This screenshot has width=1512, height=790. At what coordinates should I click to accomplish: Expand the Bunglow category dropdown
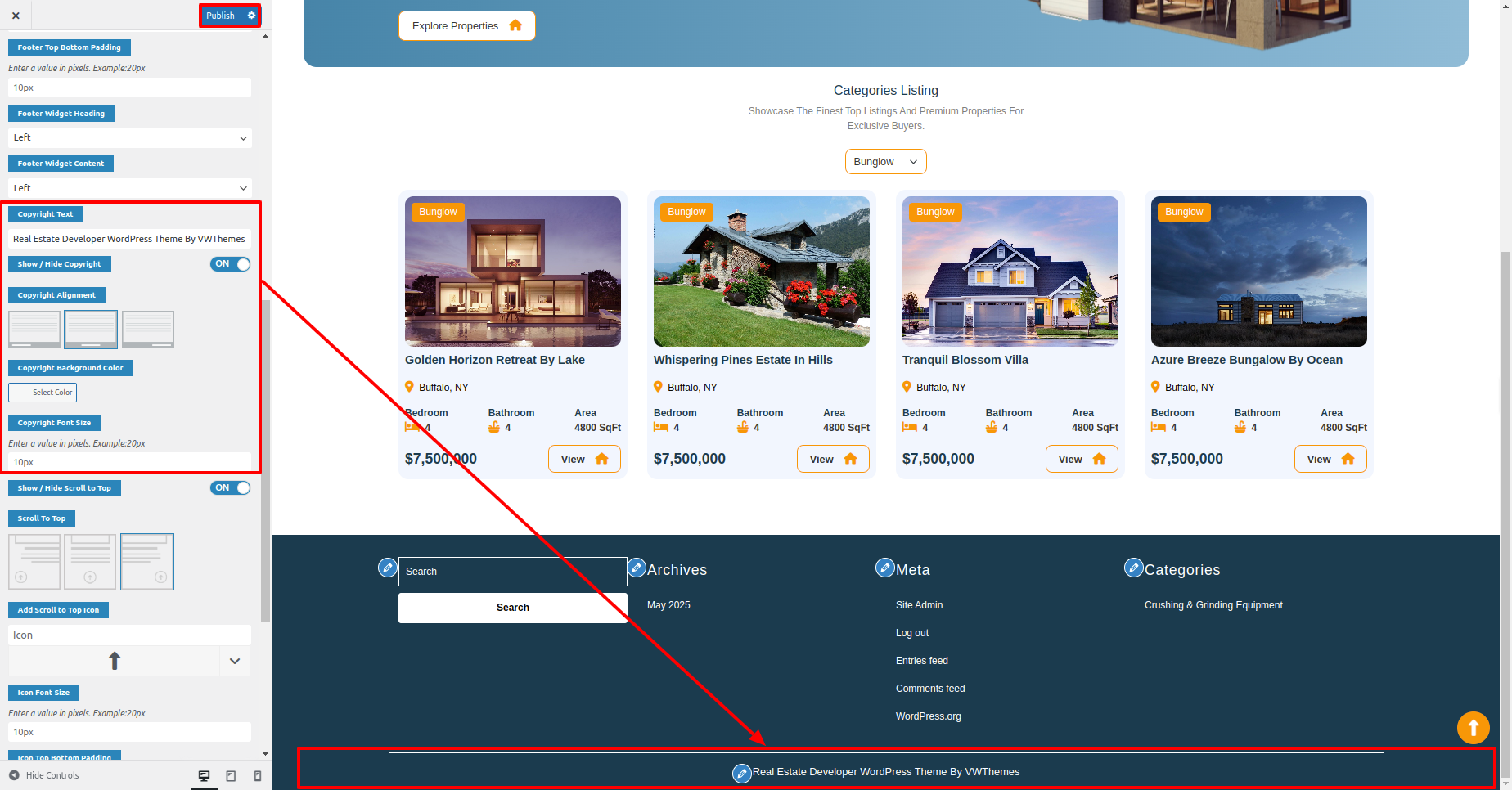point(885,162)
